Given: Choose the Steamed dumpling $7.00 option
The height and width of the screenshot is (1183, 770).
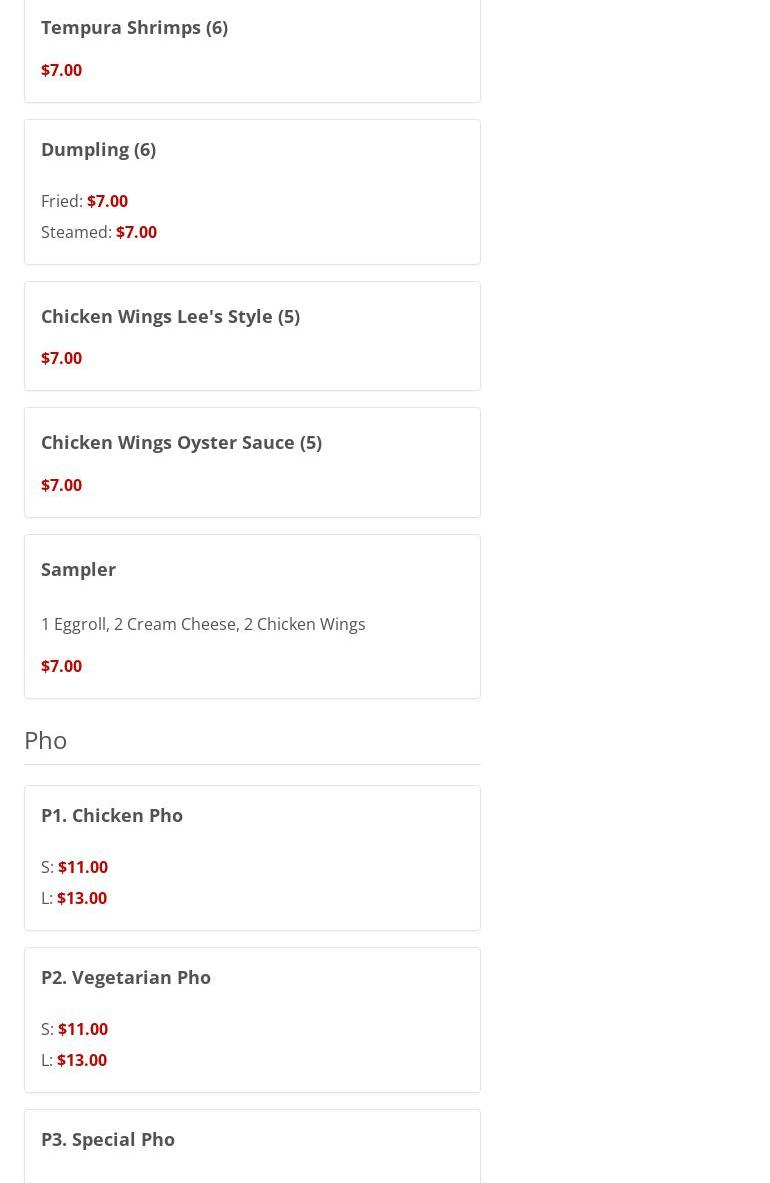Looking at the screenshot, I should click(x=136, y=232).
